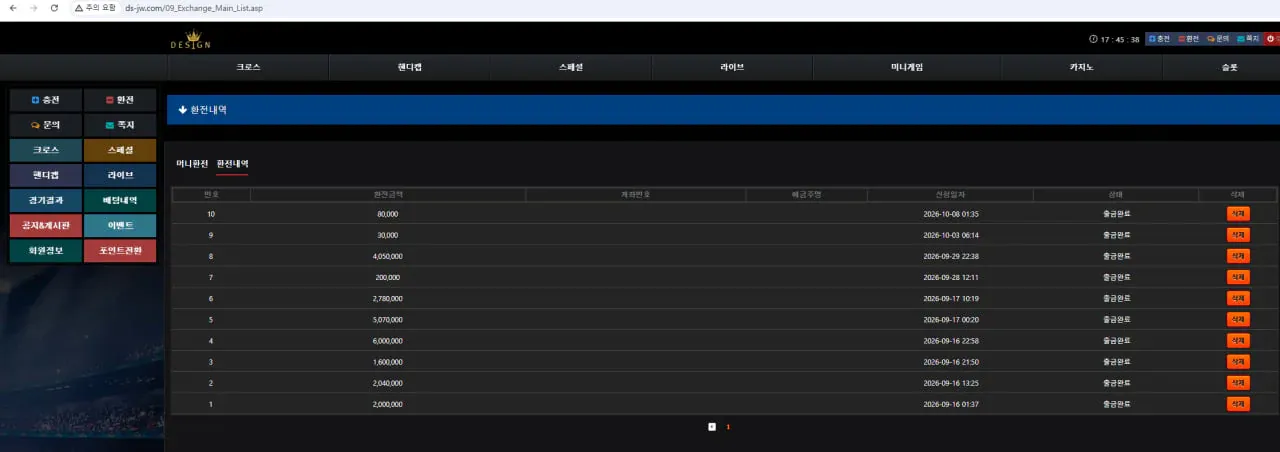Click the sidebar 스페셜 button

120,150
